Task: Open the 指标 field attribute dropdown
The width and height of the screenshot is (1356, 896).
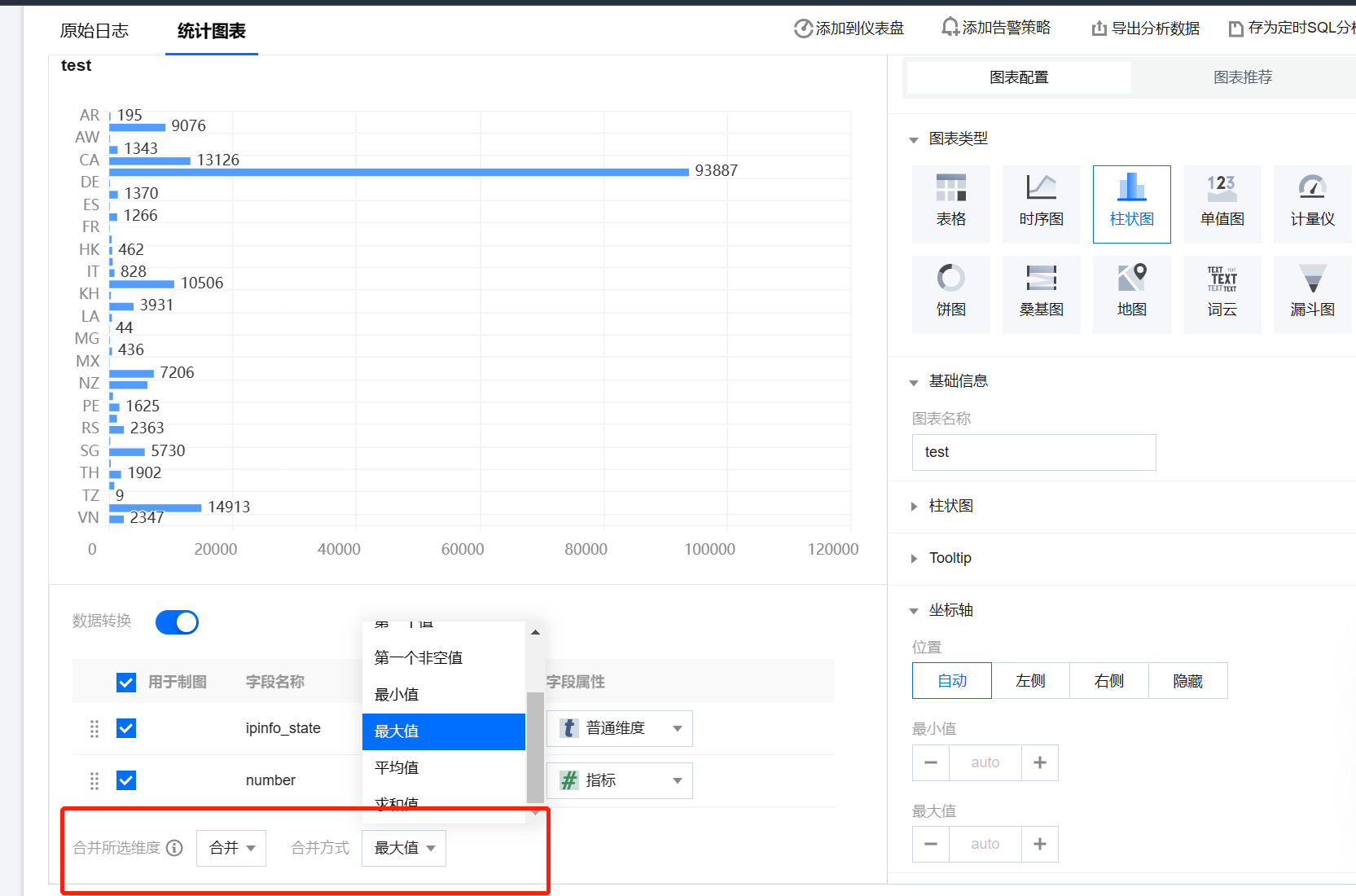Action: [620, 780]
